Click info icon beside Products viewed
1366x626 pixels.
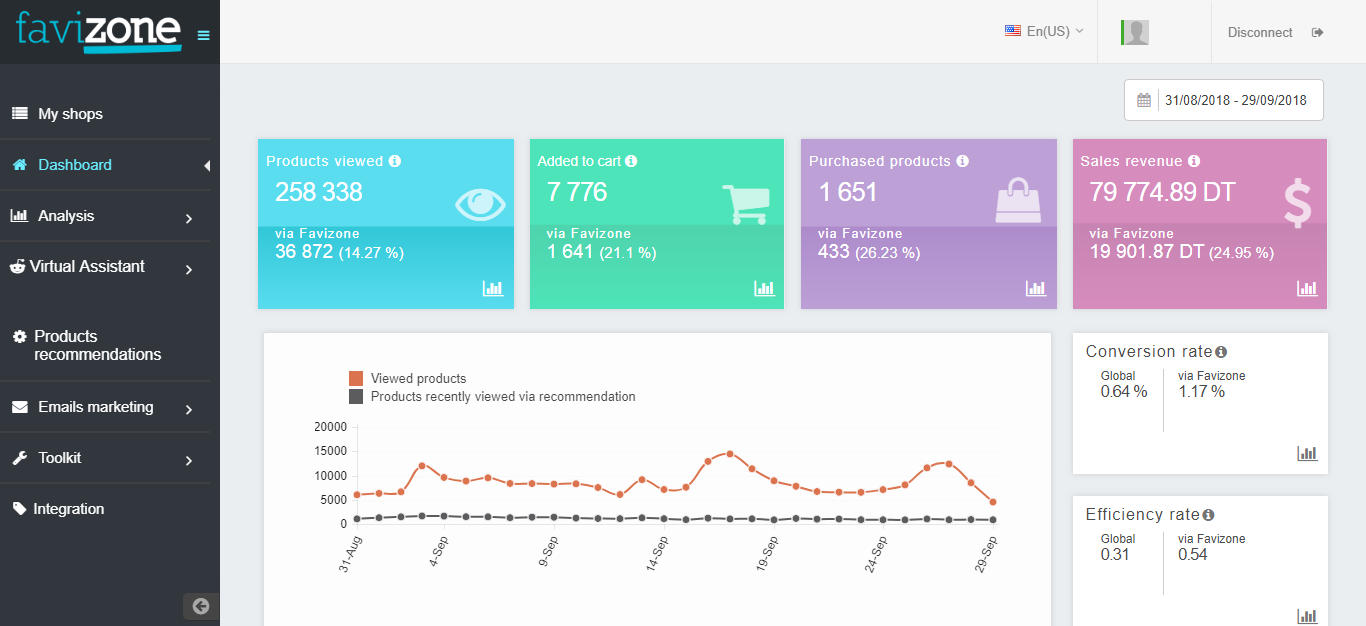[395, 161]
